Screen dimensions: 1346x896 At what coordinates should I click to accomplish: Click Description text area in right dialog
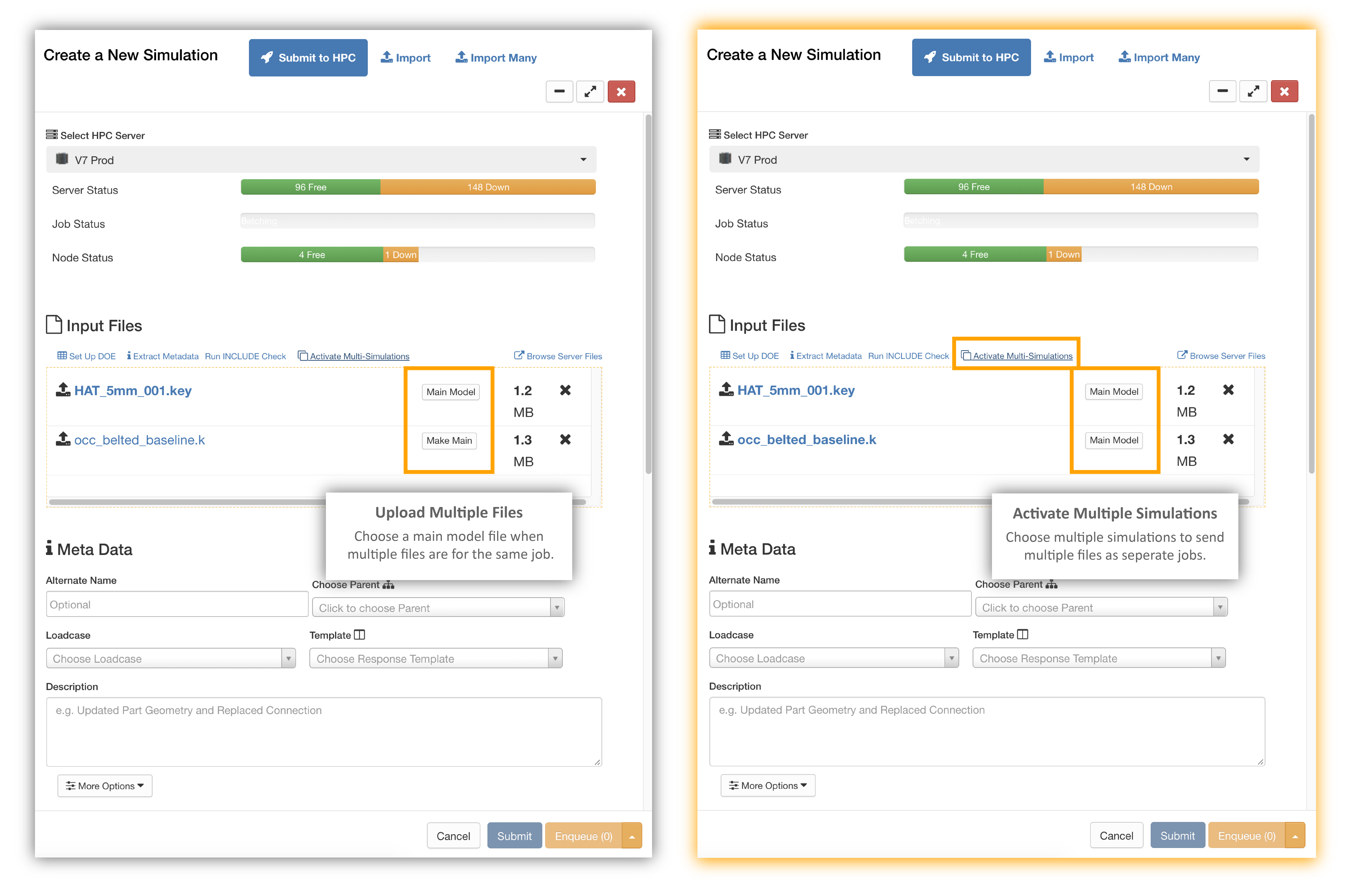tap(987, 731)
